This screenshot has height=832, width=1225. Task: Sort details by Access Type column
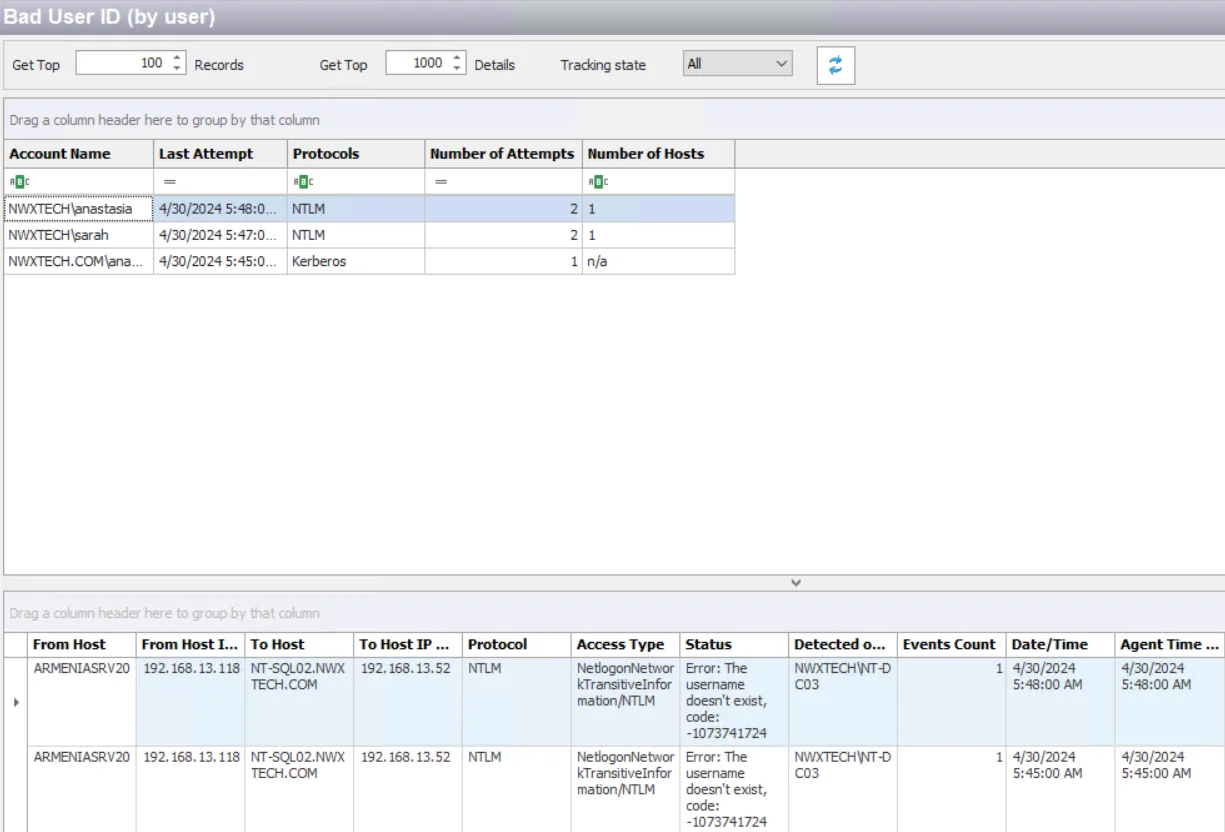click(625, 644)
